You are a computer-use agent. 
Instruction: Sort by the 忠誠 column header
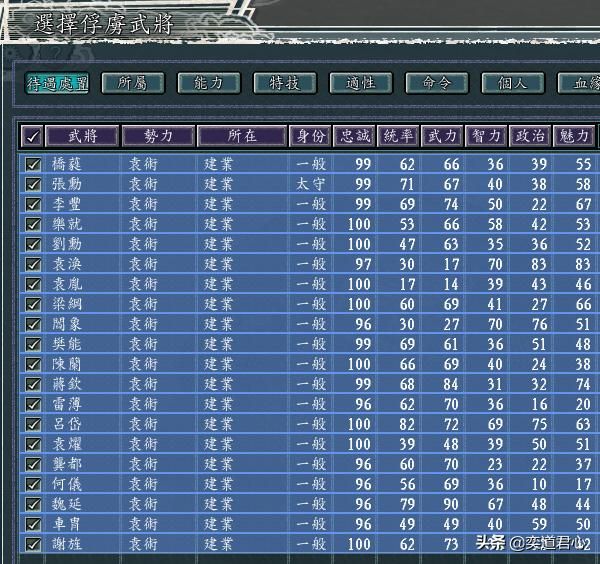pos(355,135)
